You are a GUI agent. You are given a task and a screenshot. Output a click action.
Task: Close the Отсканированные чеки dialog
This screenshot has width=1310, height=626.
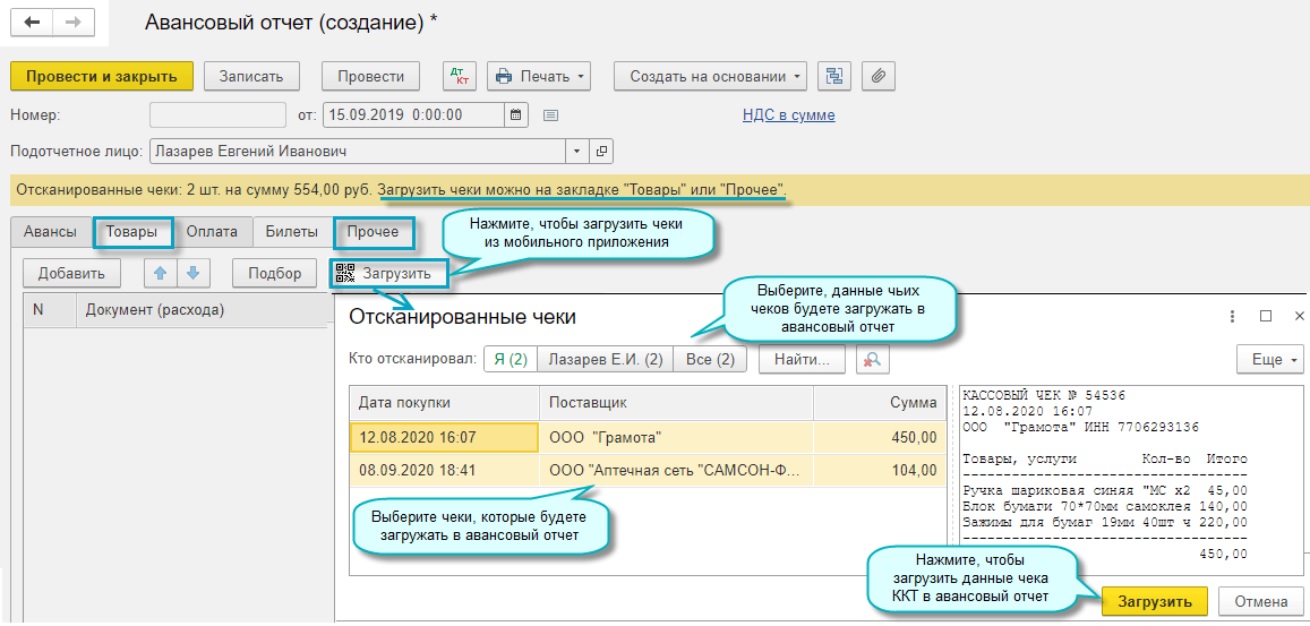(x=1299, y=316)
